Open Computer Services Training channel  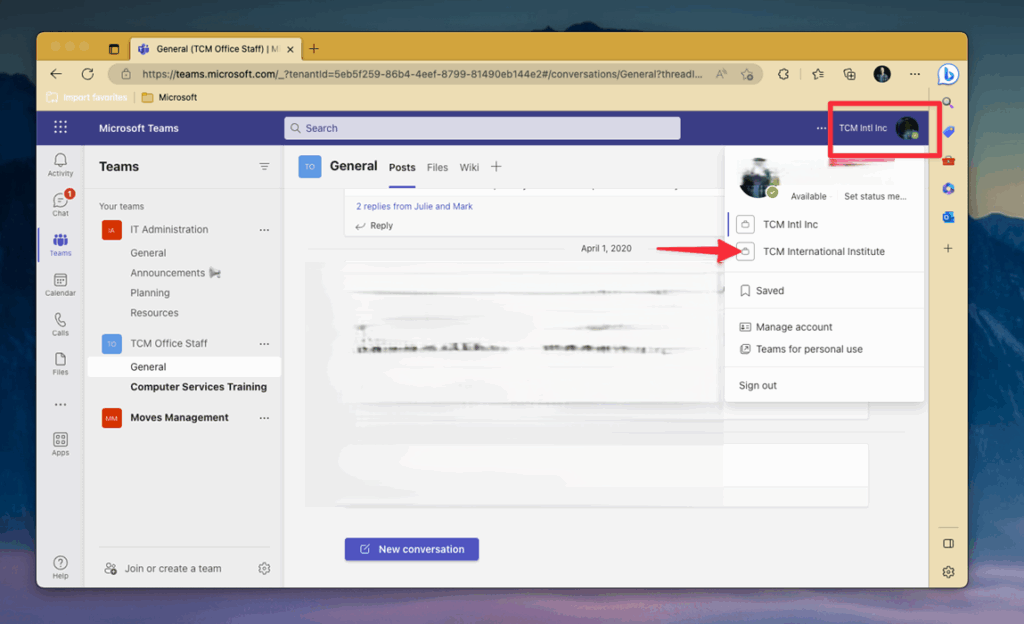pyautogui.click(x=198, y=387)
